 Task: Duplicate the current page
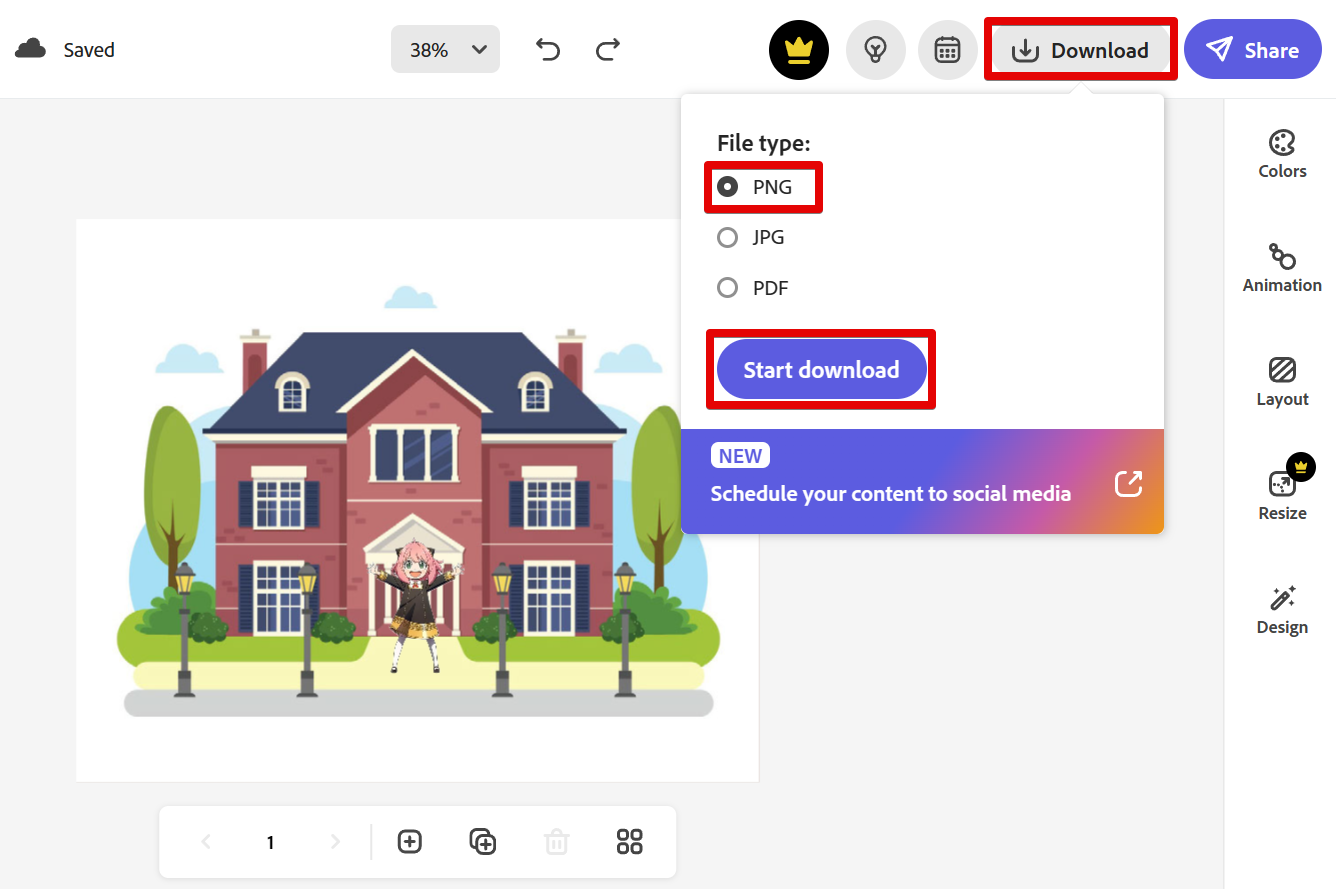[x=483, y=842]
